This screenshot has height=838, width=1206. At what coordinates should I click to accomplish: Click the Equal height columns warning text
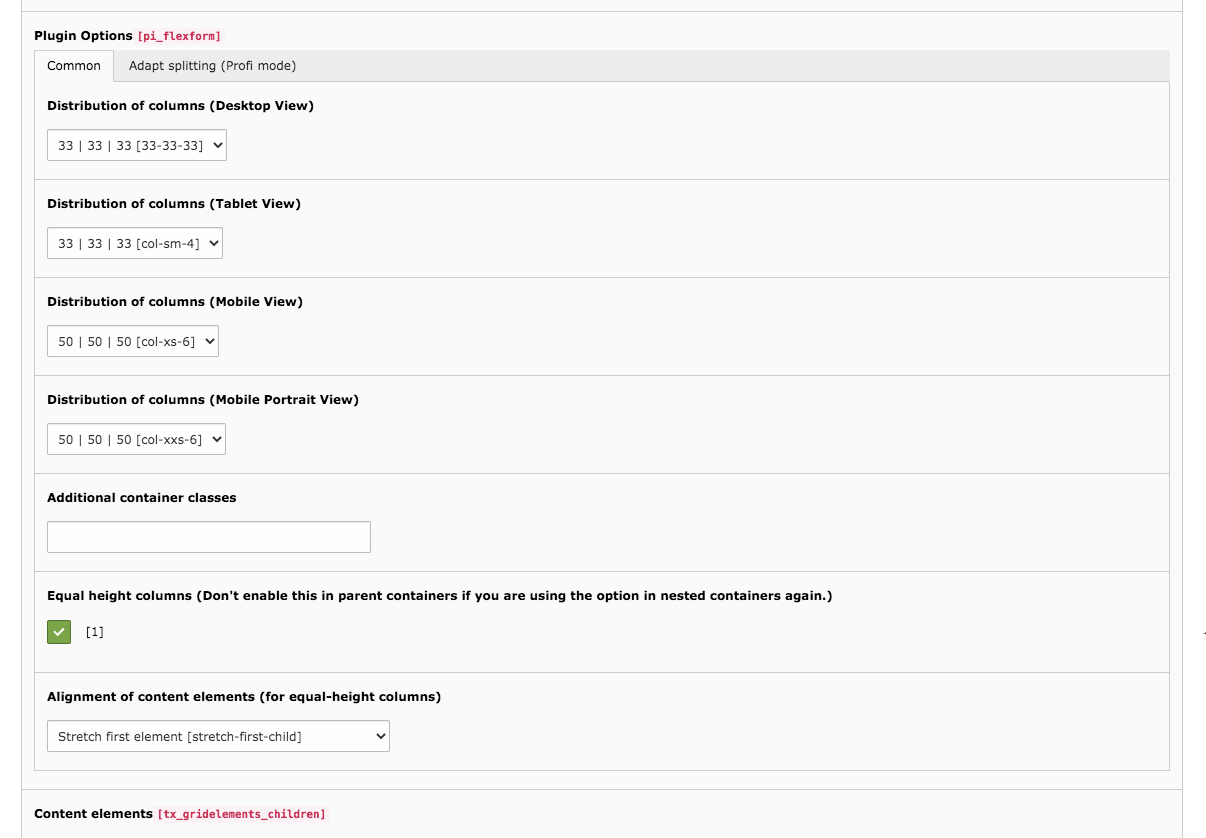tap(440, 595)
